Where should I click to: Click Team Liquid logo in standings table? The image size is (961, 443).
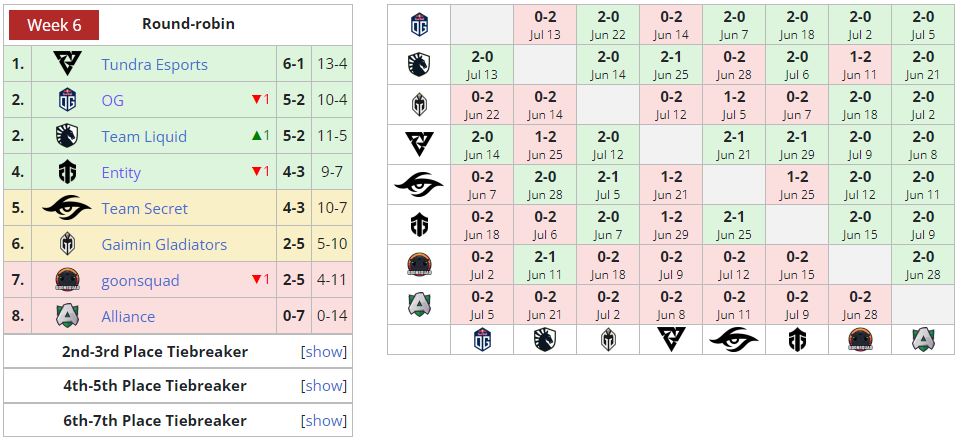[x=66, y=137]
